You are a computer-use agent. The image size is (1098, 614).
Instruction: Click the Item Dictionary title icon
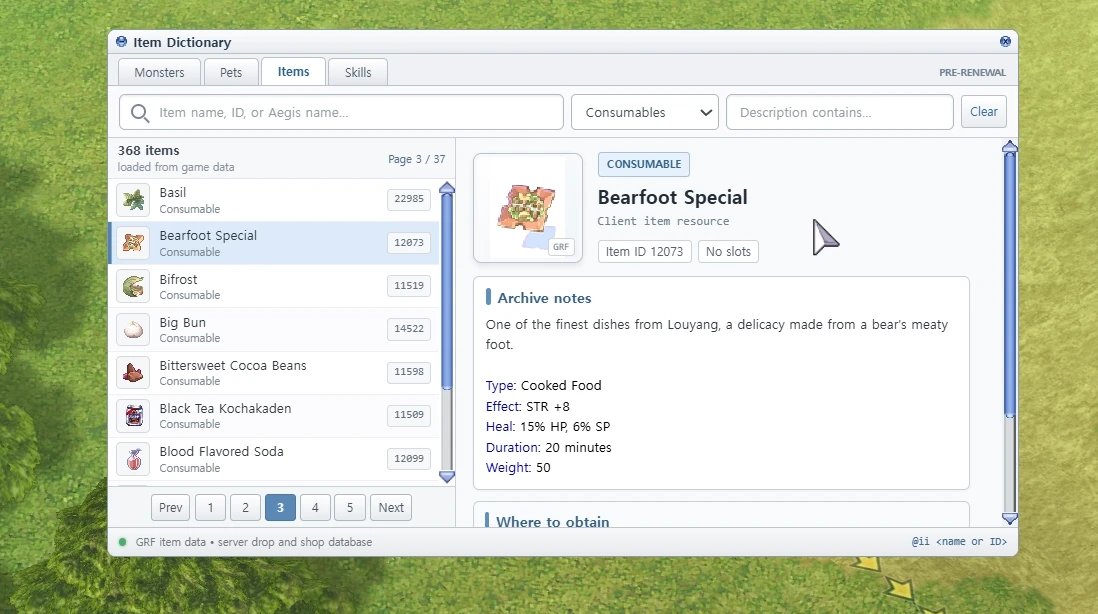tap(122, 42)
